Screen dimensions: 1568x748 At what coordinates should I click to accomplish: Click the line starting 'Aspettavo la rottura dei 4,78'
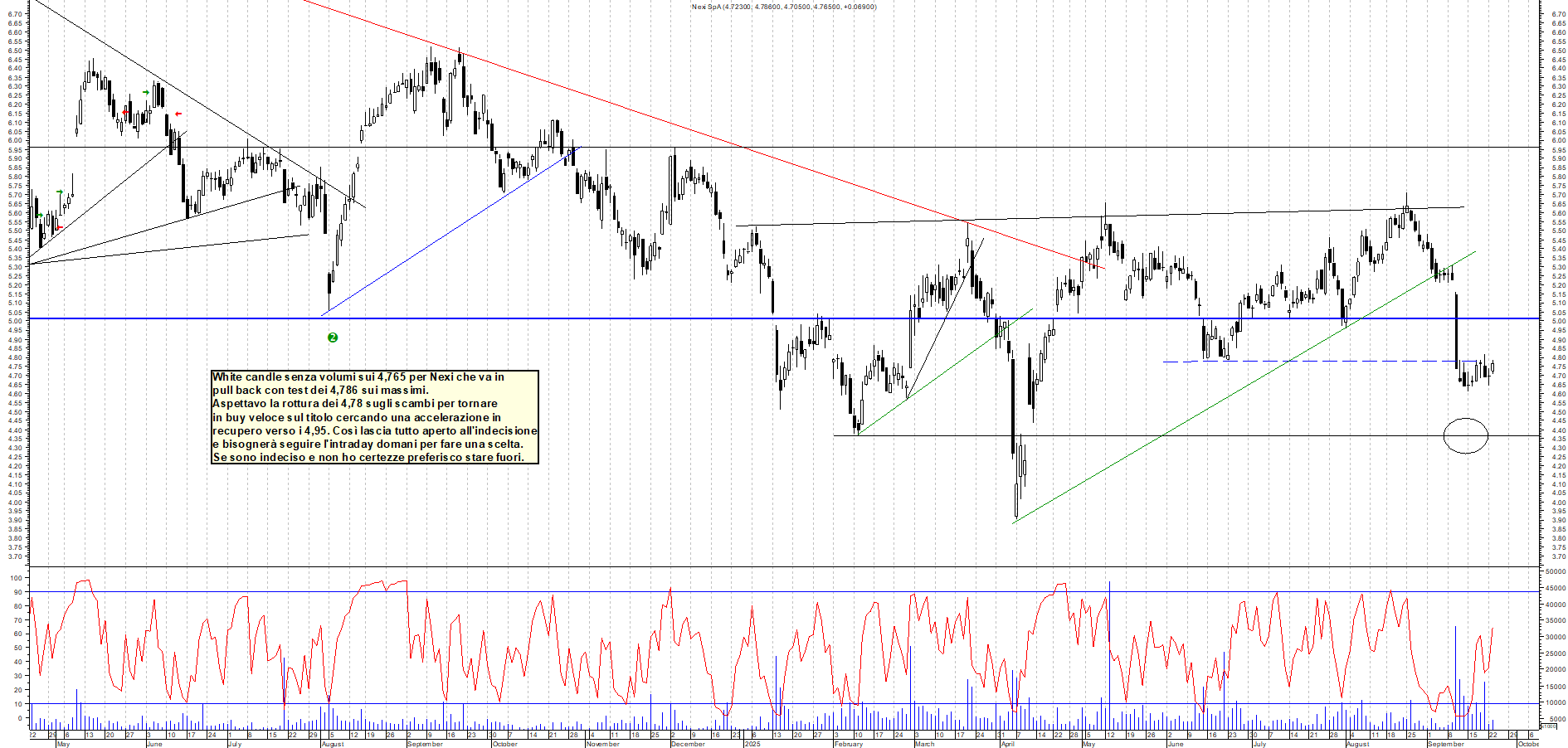(x=355, y=404)
